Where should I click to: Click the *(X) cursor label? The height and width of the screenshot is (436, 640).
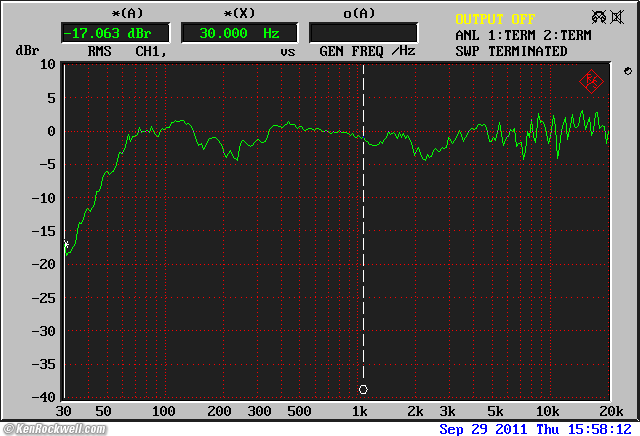click(239, 13)
